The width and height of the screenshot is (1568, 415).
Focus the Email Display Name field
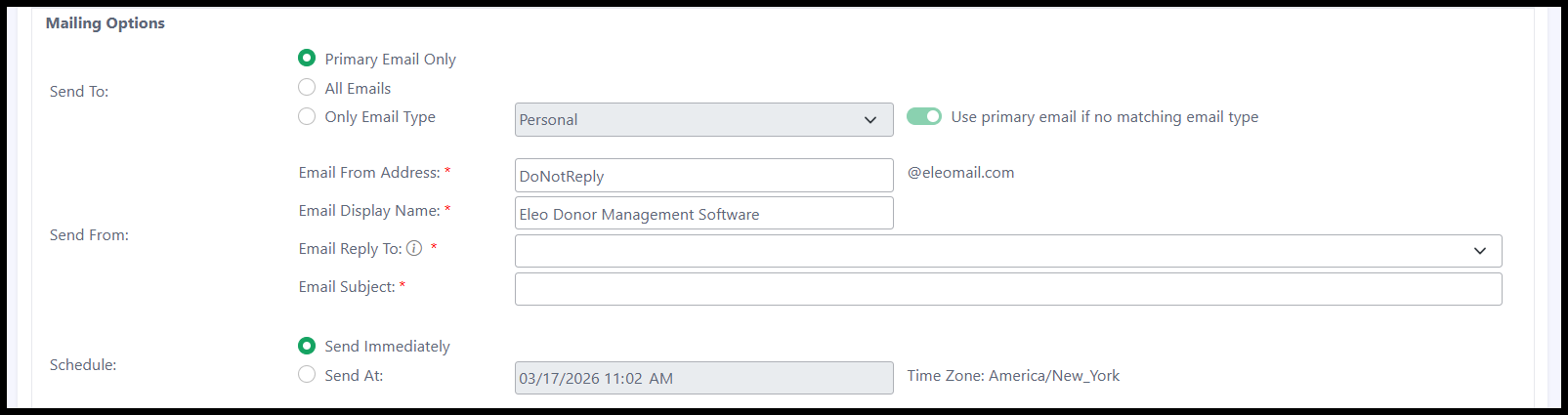coord(703,214)
